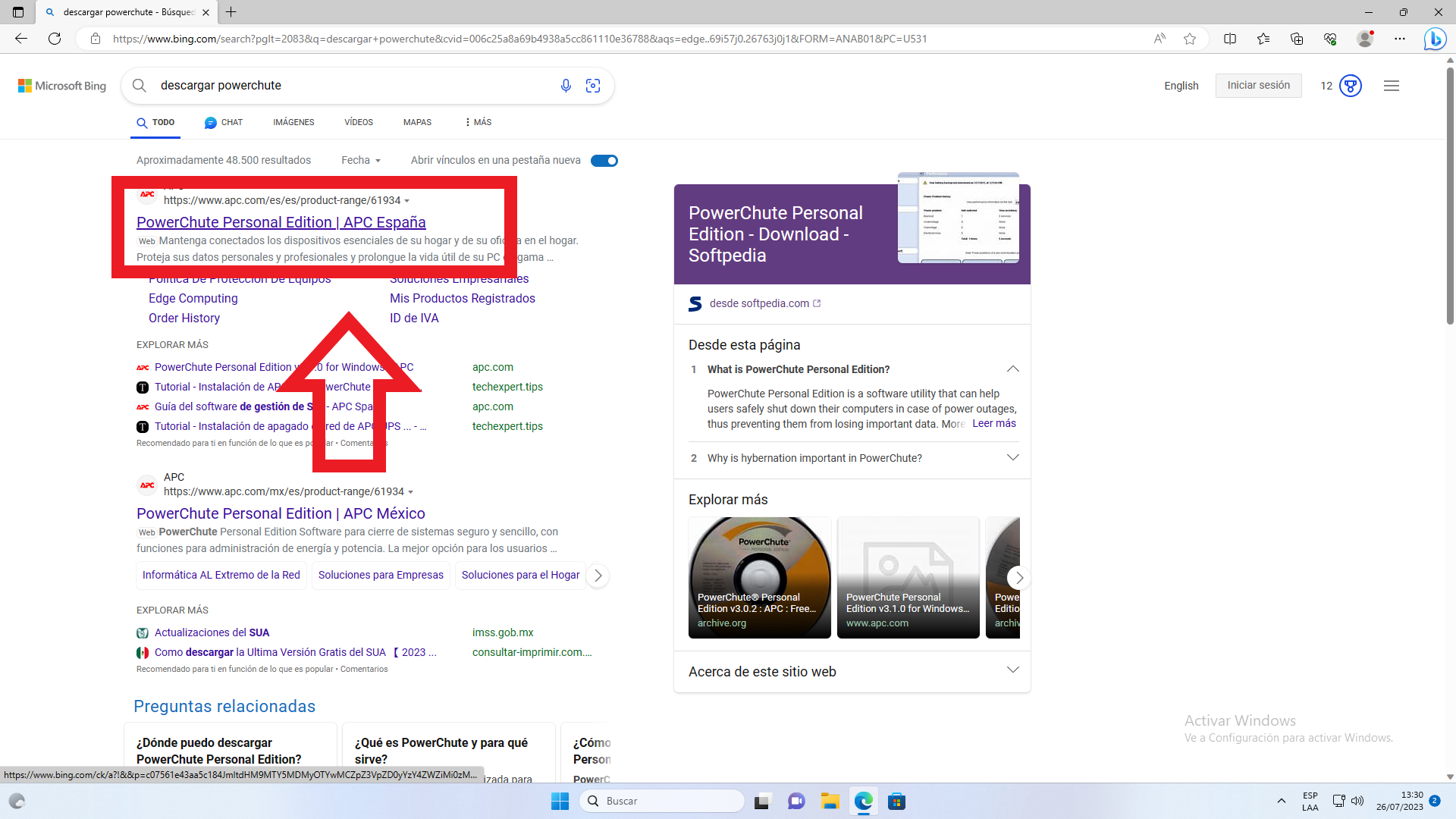The height and width of the screenshot is (819, 1456).
Task: Switch to the CHAT tab
Action: tap(224, 122)
